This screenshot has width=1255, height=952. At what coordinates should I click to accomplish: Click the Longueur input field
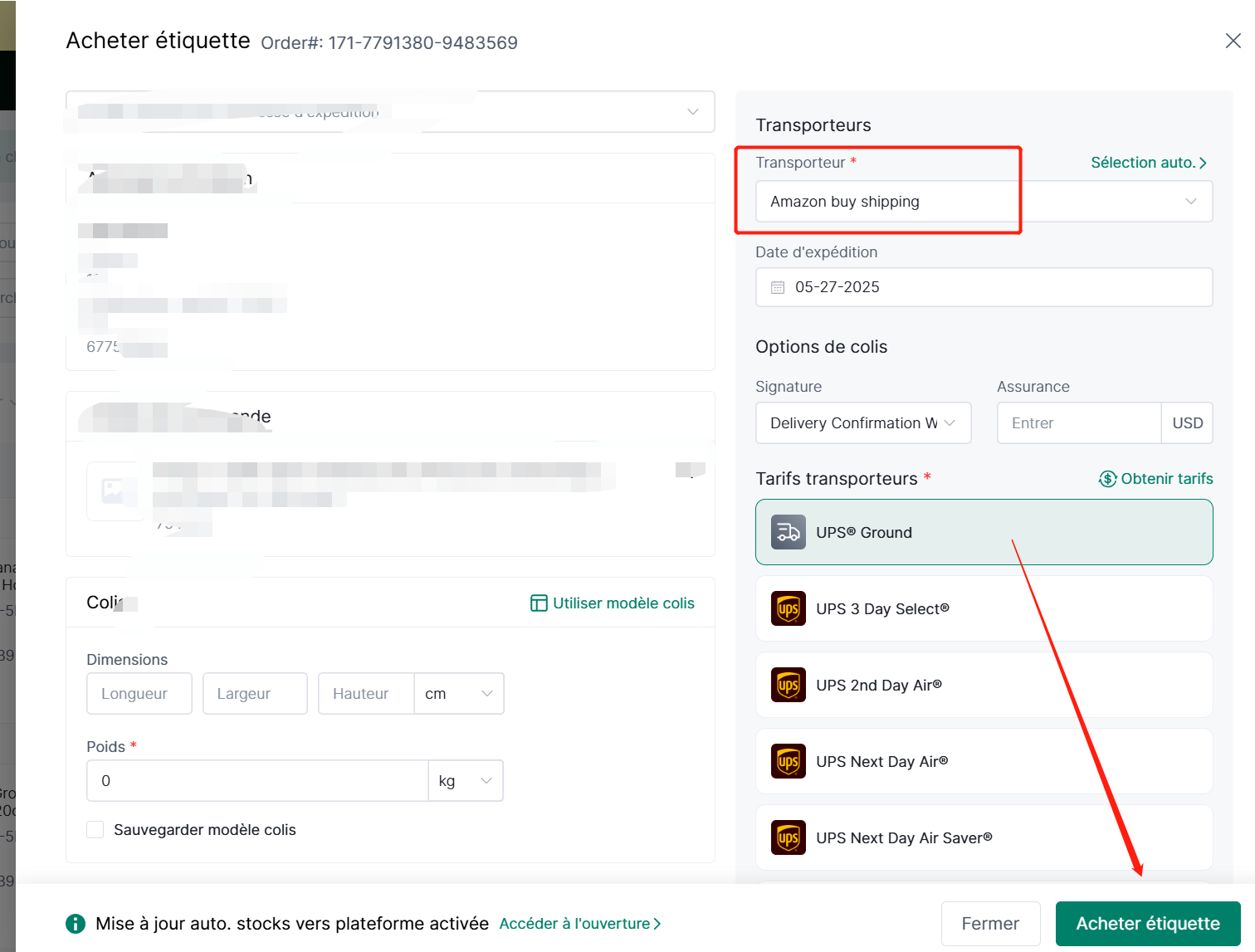[139, 694]
